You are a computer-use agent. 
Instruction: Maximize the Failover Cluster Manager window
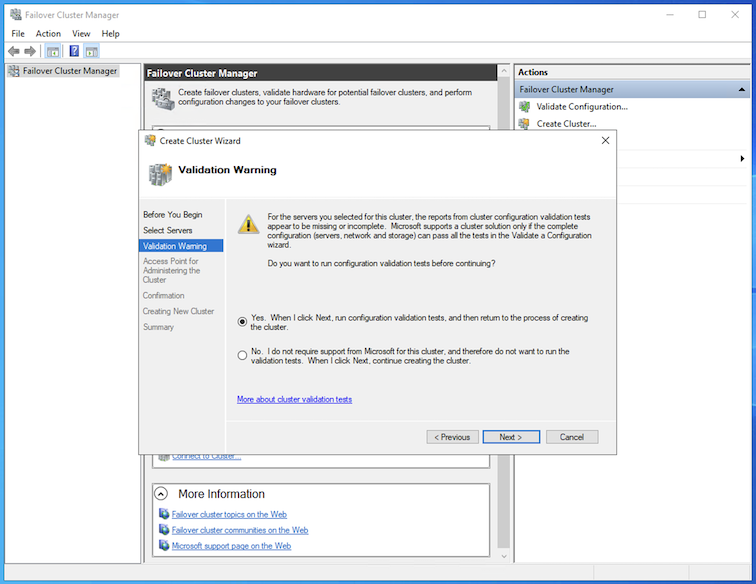click(702, 14)
